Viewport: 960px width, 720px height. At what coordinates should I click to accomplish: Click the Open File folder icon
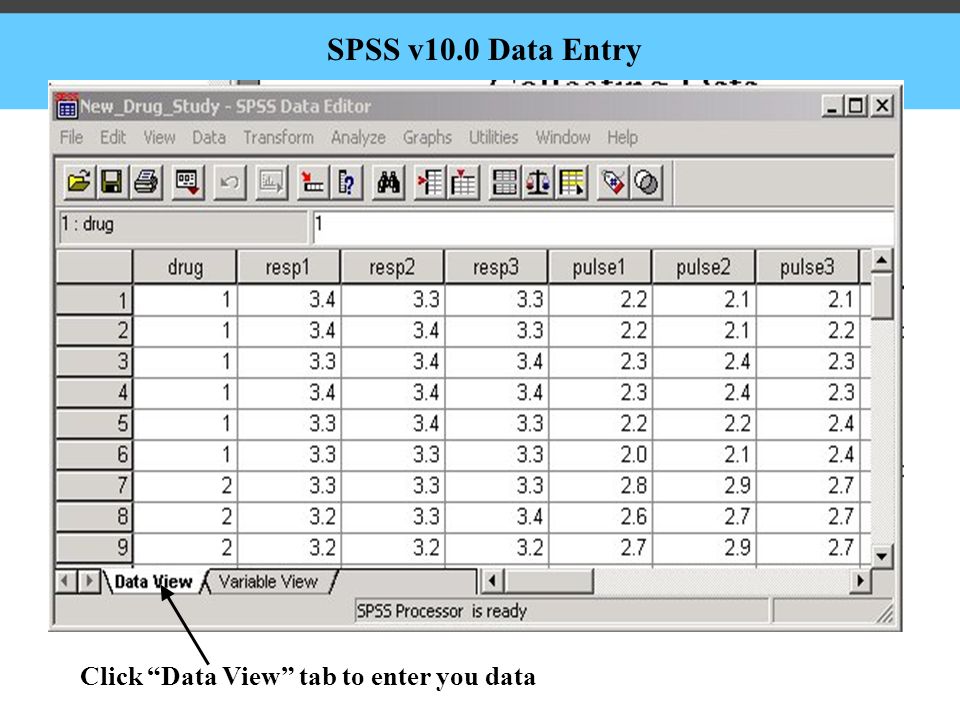click(x=79, y=182)
